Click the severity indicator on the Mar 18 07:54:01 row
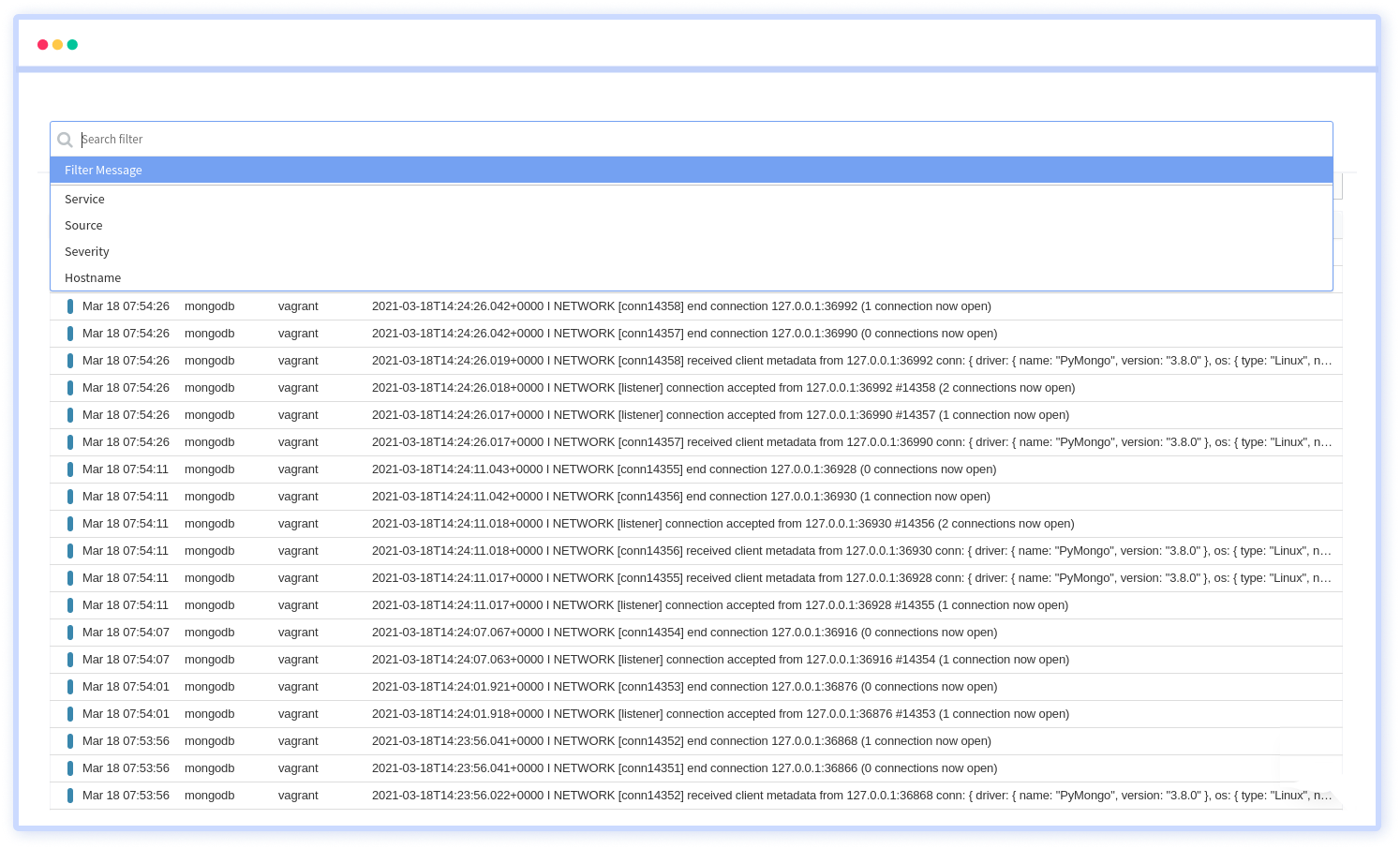Image resolution: width=1400 pixels, height=849 pixels. coord(70,686)
